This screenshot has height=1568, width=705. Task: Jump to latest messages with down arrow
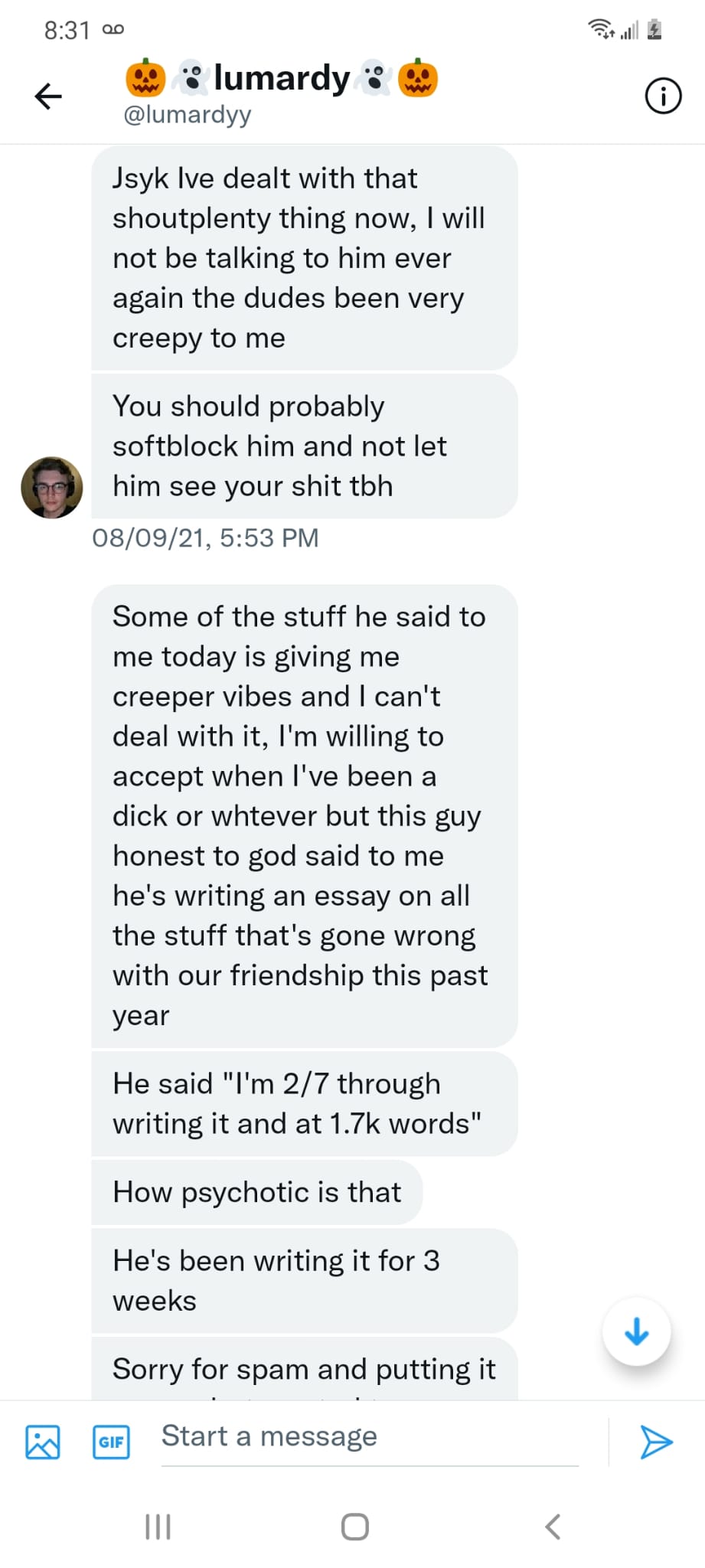click(636, 1331)
